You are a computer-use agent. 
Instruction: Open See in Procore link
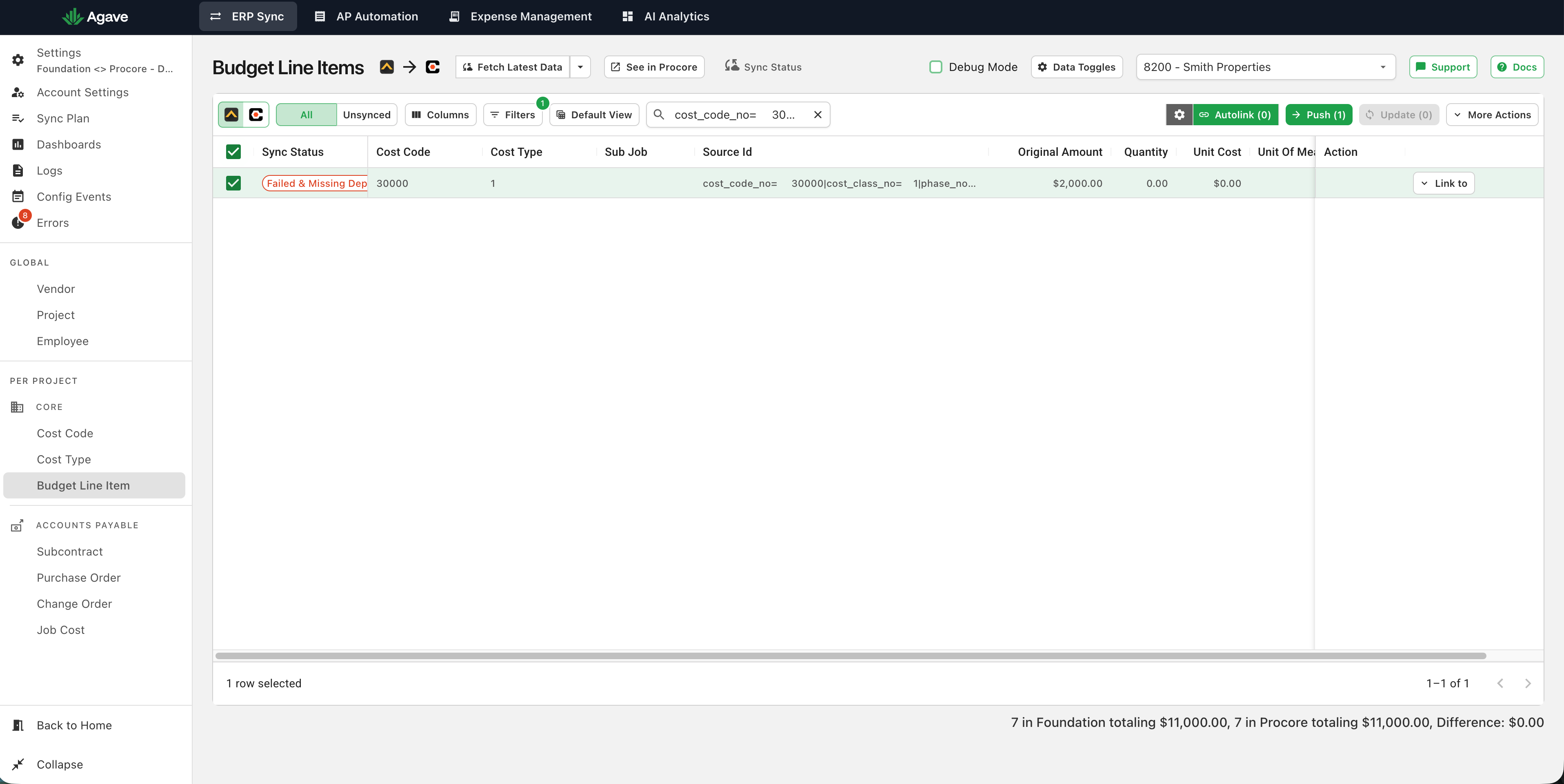654,67
